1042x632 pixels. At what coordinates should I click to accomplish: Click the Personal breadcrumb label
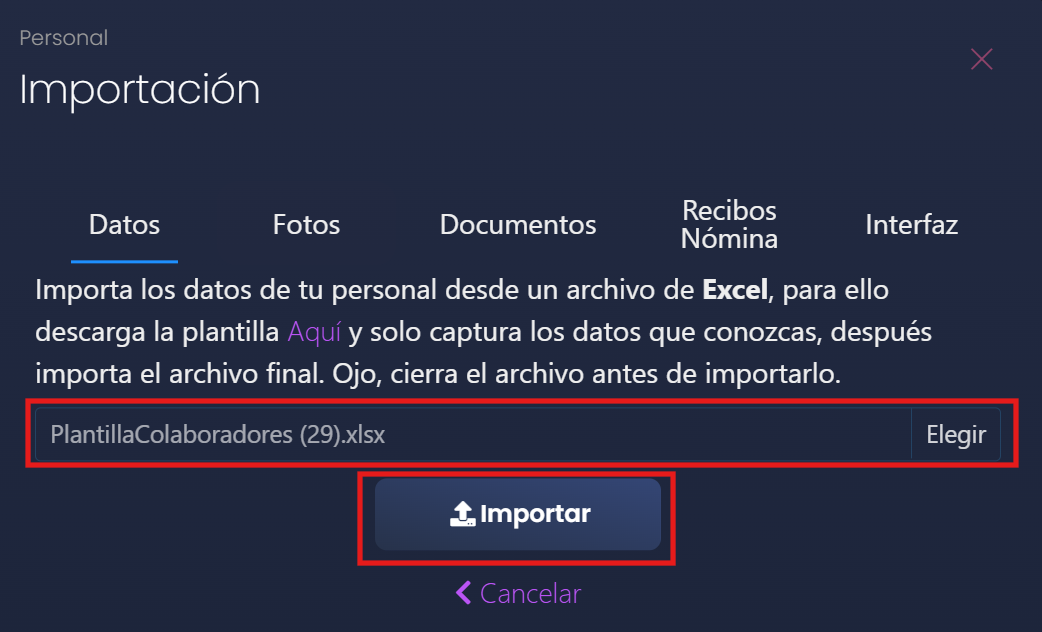pos(63,38)
